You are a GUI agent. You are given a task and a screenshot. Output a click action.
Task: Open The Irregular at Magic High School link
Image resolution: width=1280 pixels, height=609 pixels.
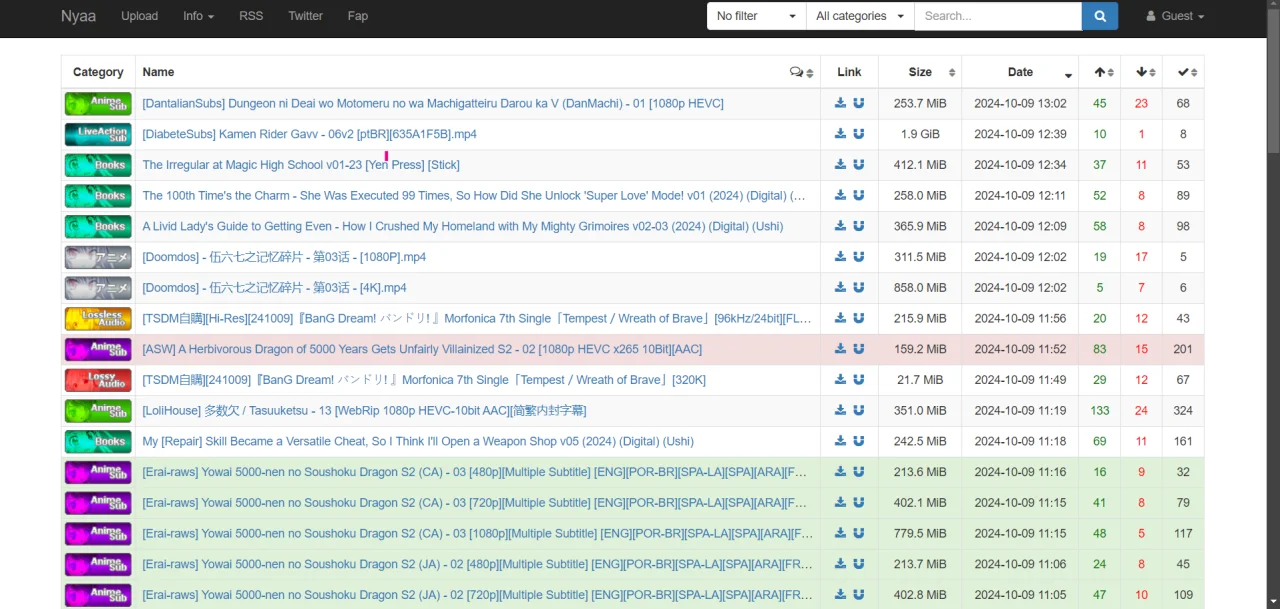pyautogui.click(x=301, y=165)
